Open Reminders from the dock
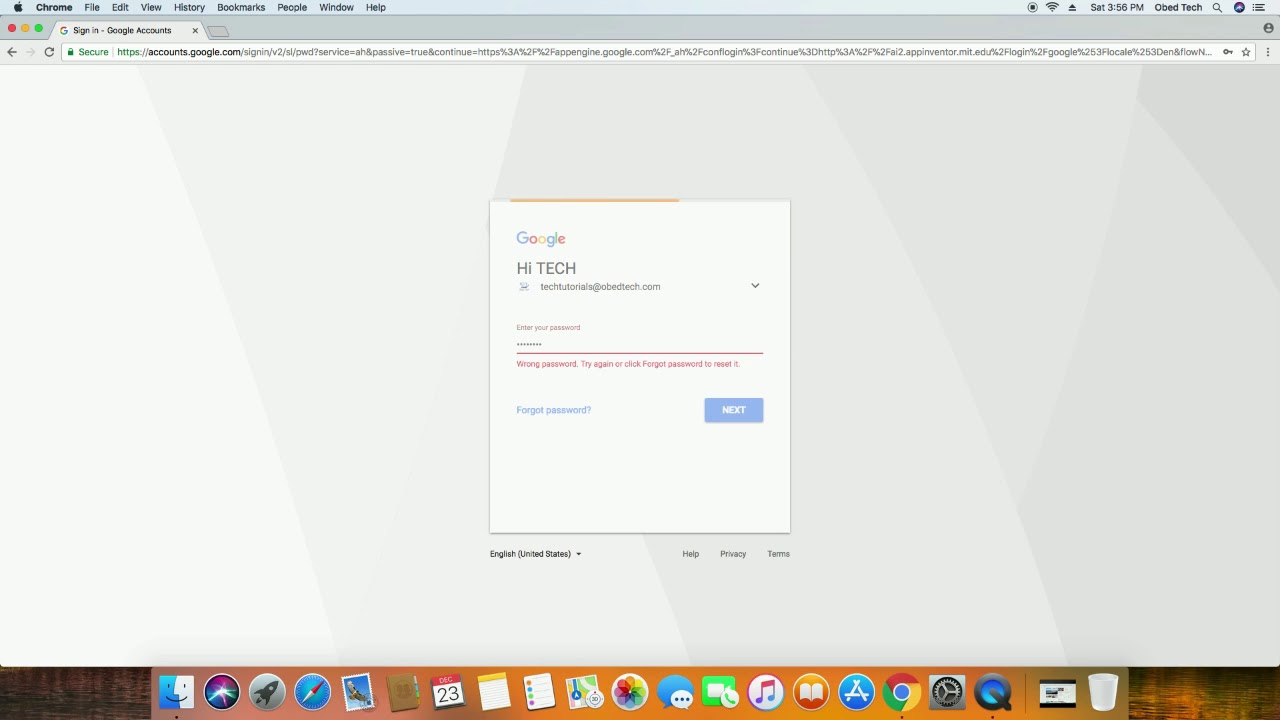The width and height of the screenshot is (1280, 720). tap(539, 692)
